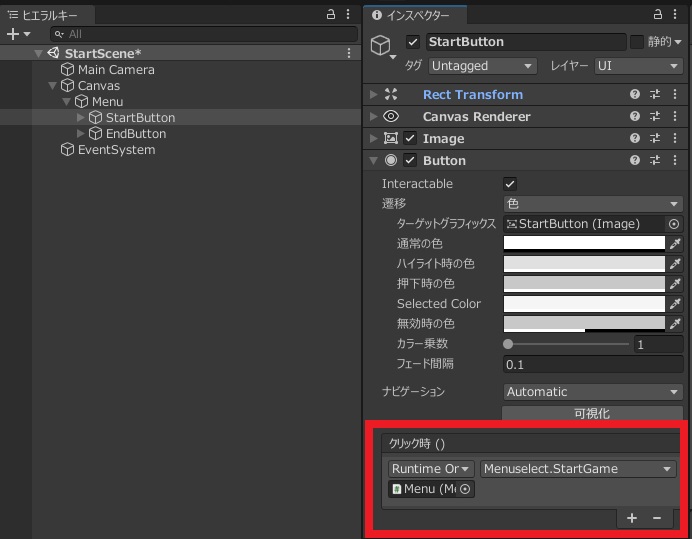Open the object picker for ターゲットグラフィックス
The width and height of the screenshot is (692, 539).
674,224
